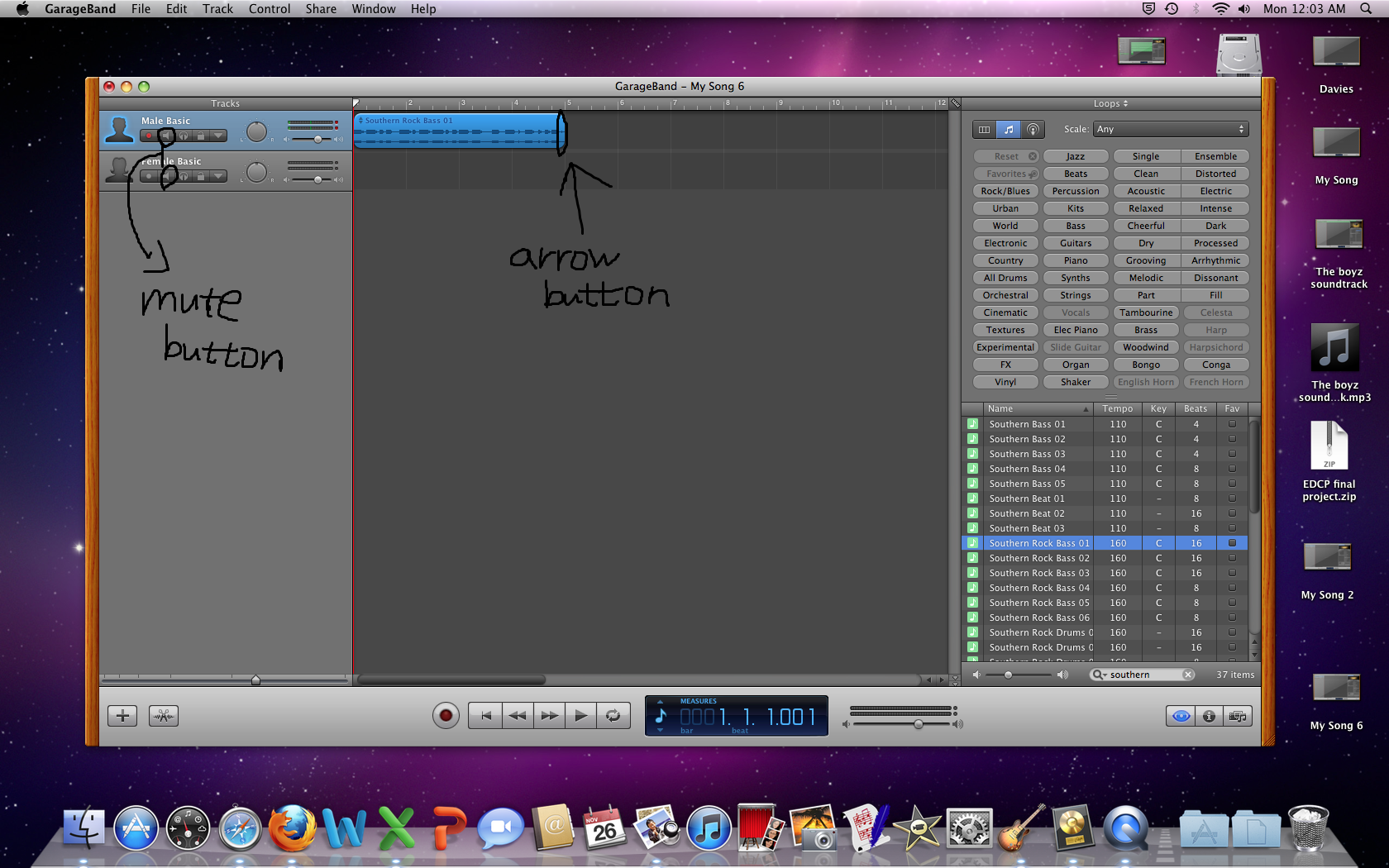The height and width of the screenshot is (868, 1389).
Task: Select the Southern Bass 01 loop
Action: [1105, 424]
